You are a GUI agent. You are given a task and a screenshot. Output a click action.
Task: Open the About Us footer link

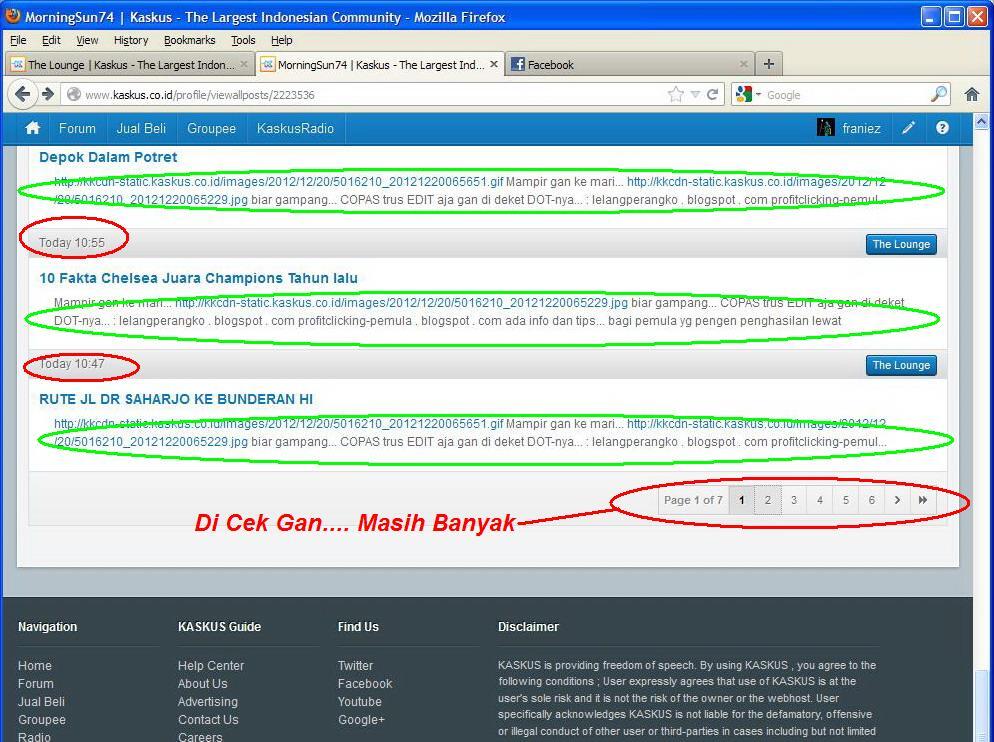[202, 684]
